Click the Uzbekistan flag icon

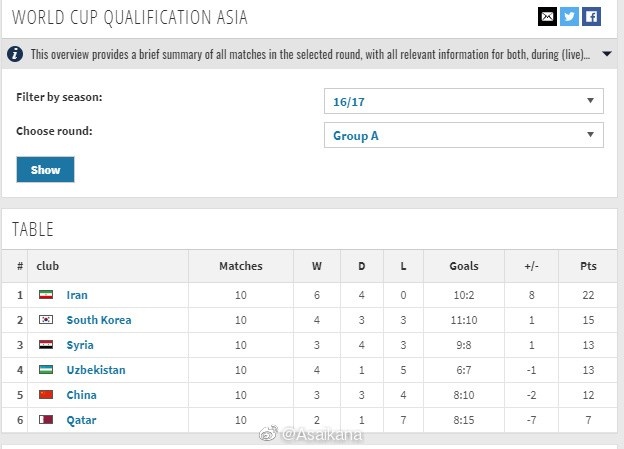(x=46, y=369)
